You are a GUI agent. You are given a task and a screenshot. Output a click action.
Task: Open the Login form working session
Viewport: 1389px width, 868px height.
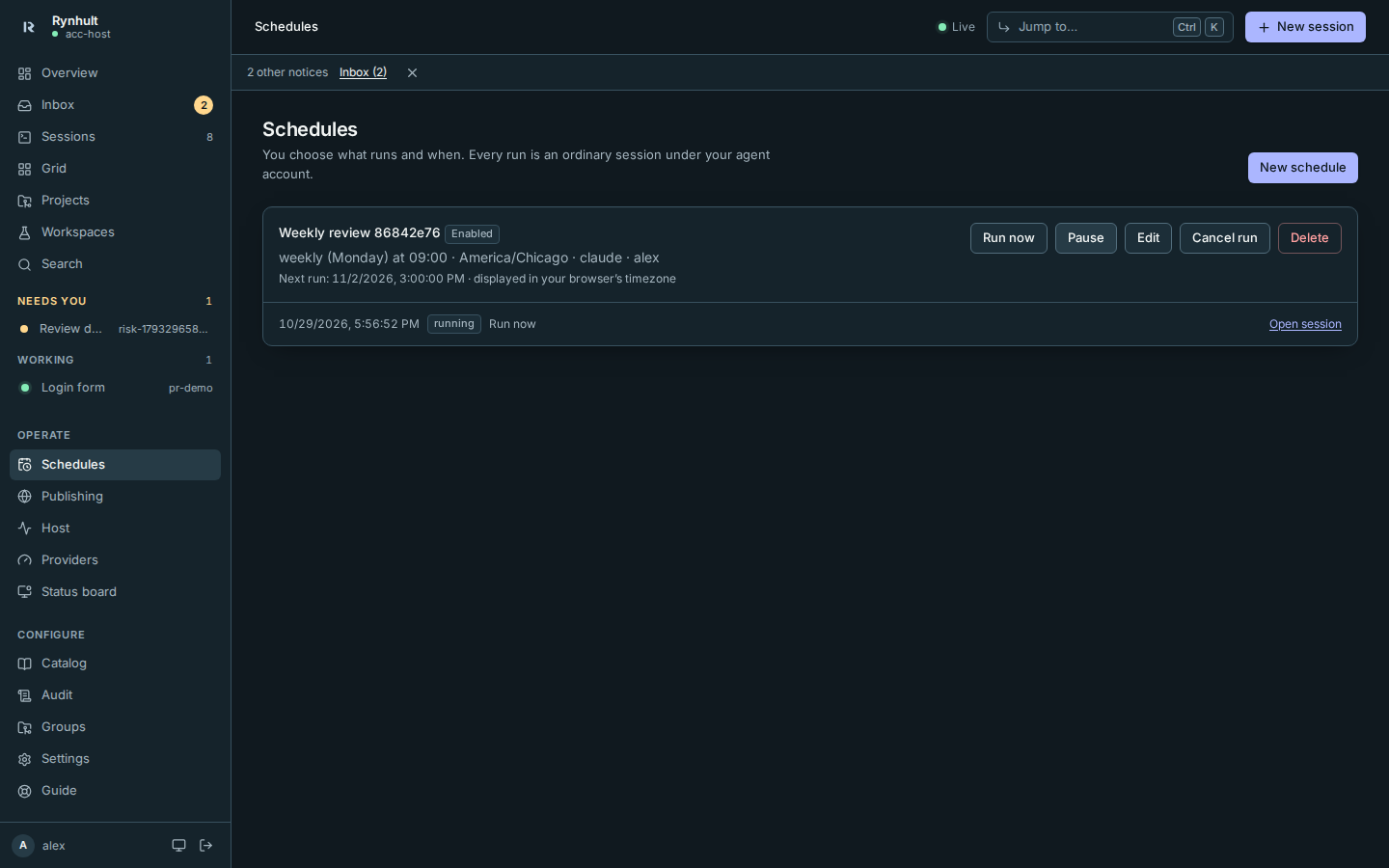tap(115, 388)
